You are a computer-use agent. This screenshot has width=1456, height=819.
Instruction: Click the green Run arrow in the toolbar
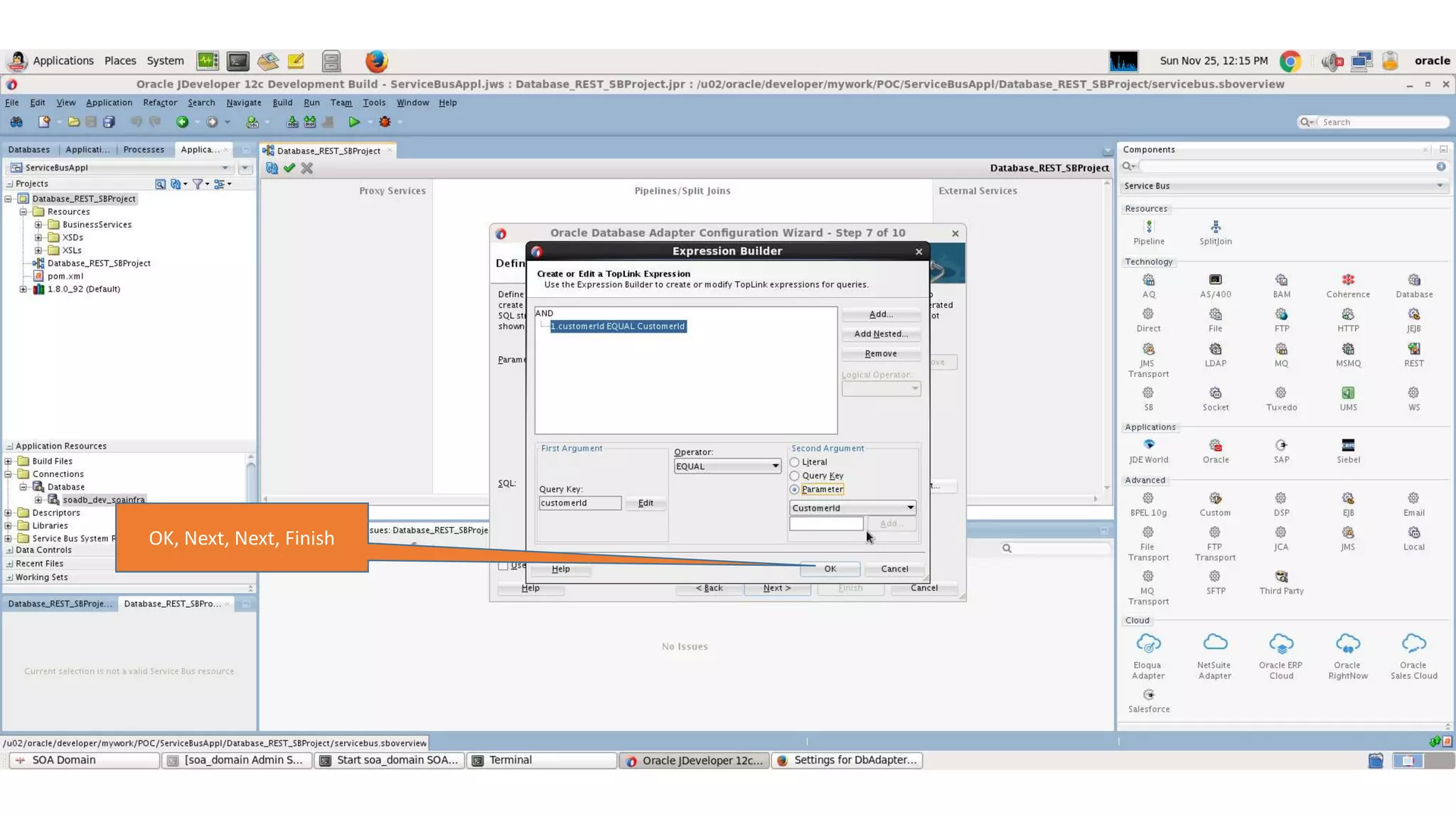354,122
